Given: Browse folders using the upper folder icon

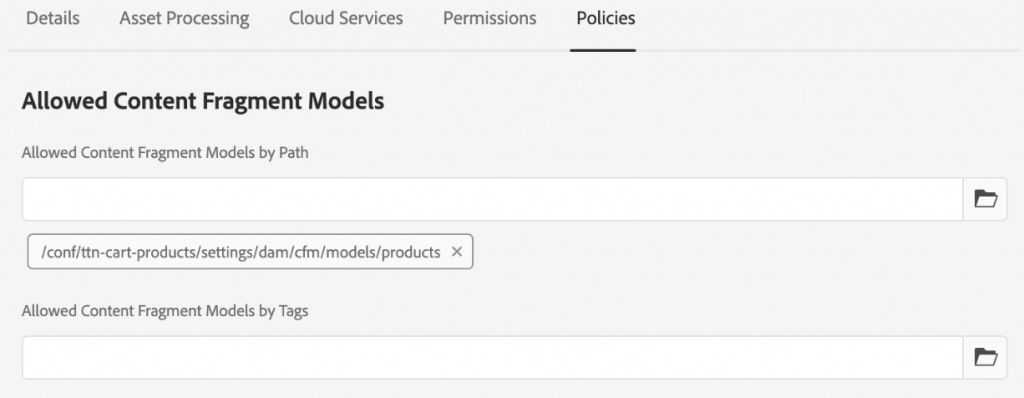Looking at the screenshot, I should (985, 199).
